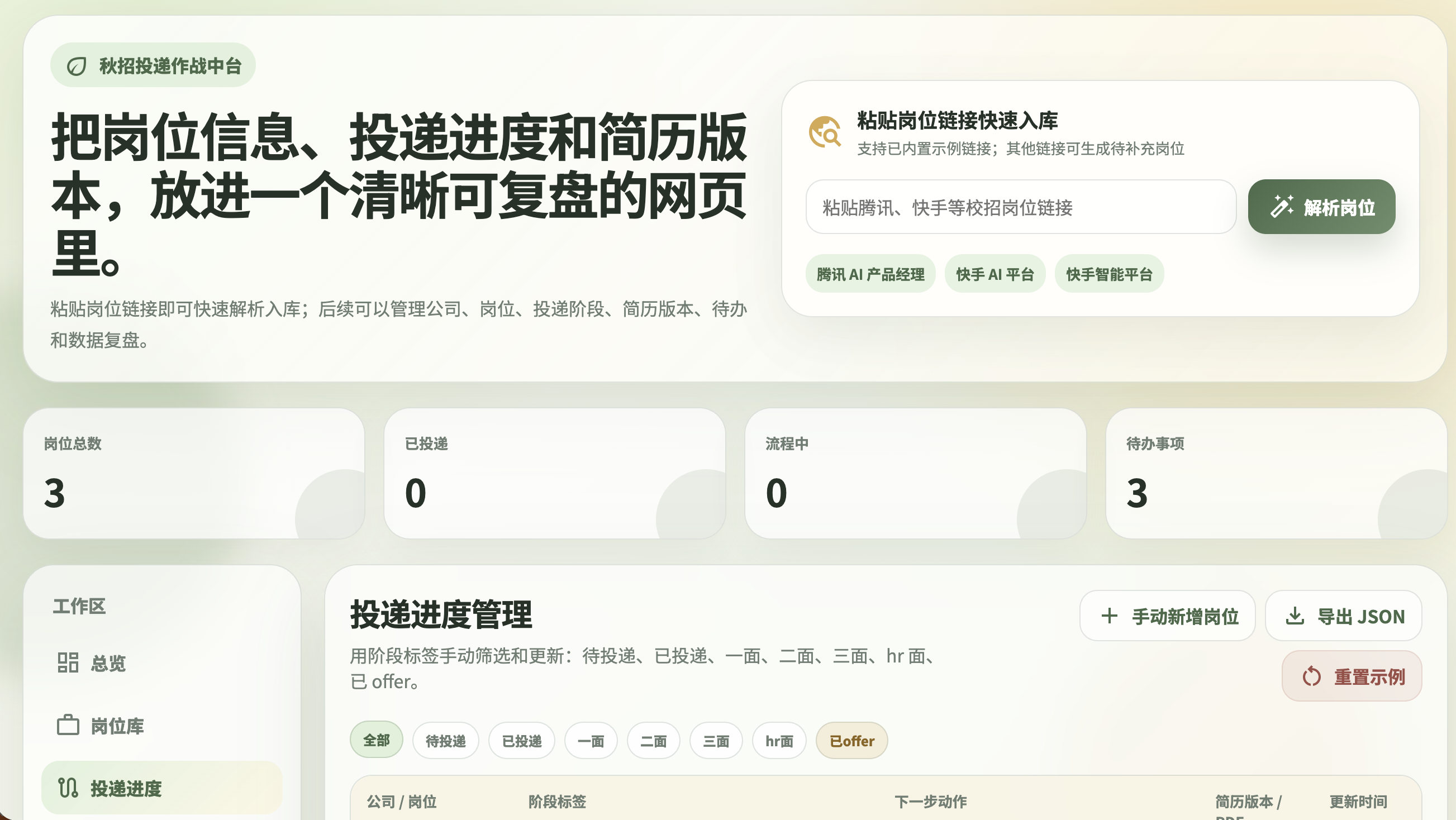Filter by the 已投递 stage tag

(x=522, y=740)
